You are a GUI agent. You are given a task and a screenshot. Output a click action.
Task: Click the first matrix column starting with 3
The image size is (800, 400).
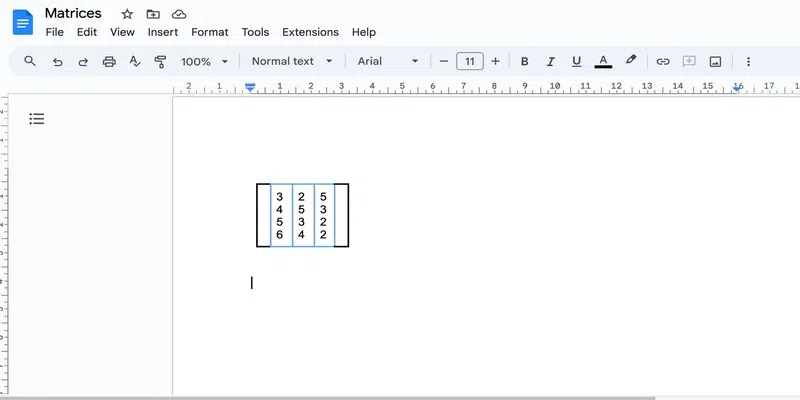point(281,215)
